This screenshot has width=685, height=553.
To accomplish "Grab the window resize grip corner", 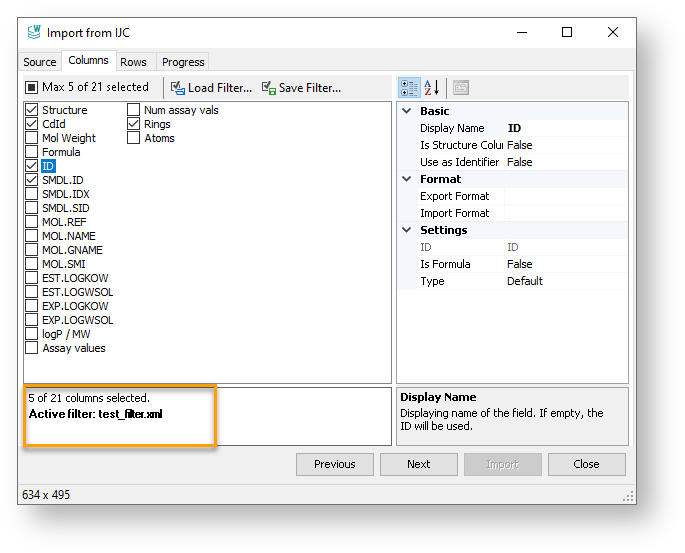I will [x=629, y=497].
